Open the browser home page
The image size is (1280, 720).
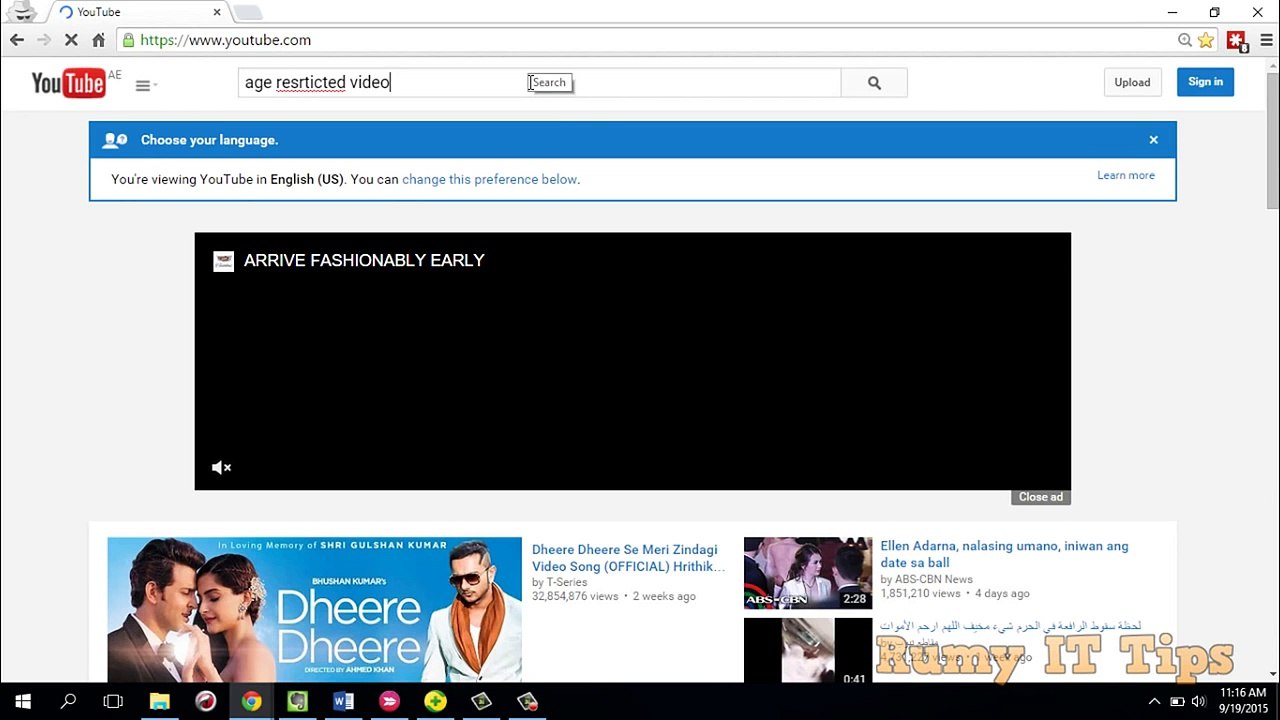[x=98, y=40]
